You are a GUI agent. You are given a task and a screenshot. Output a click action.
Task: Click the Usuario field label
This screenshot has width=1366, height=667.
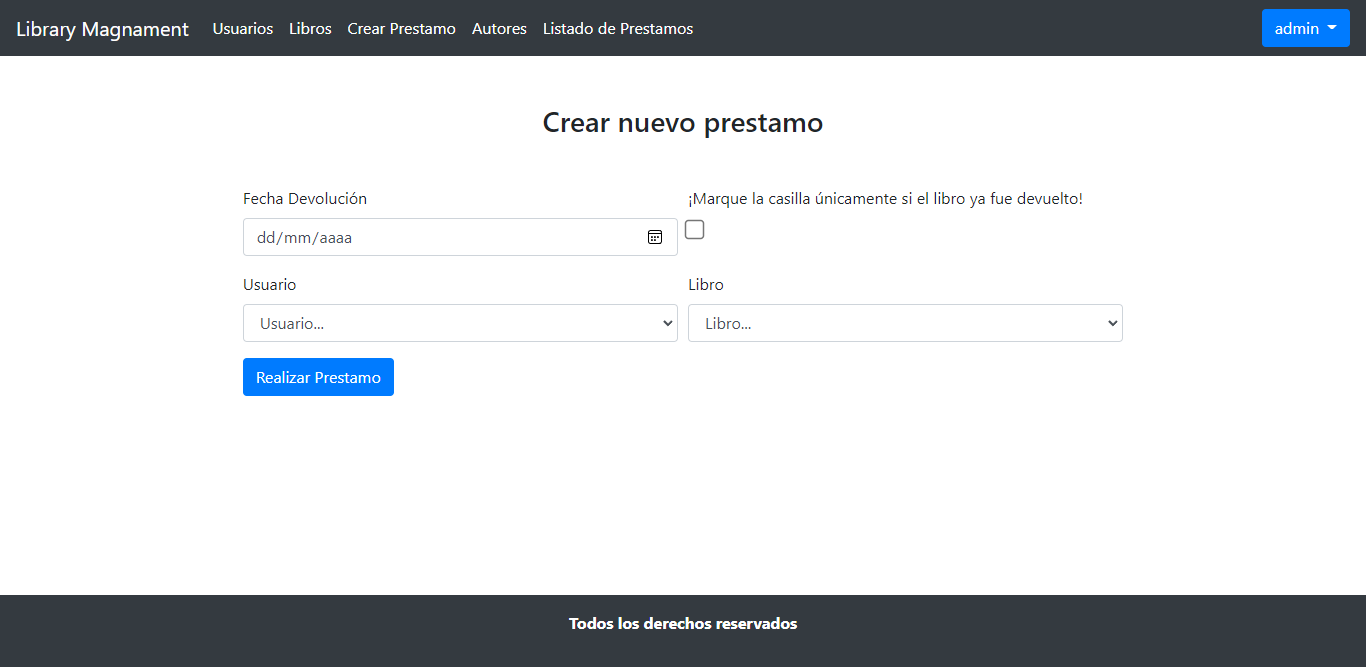pyautogui.click(x=270, y=285)
